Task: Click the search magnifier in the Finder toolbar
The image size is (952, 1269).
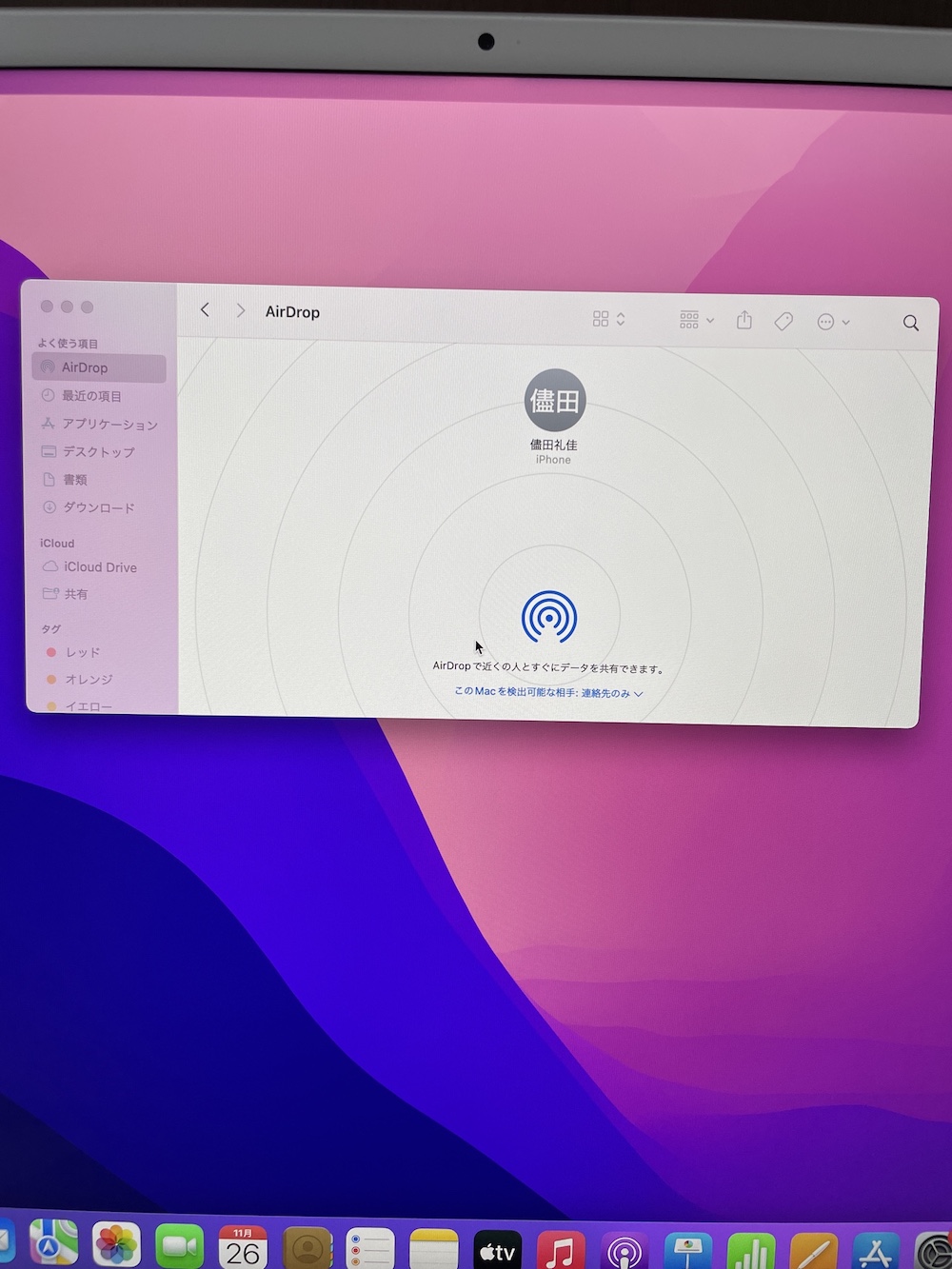Action: tap(911, 323)
